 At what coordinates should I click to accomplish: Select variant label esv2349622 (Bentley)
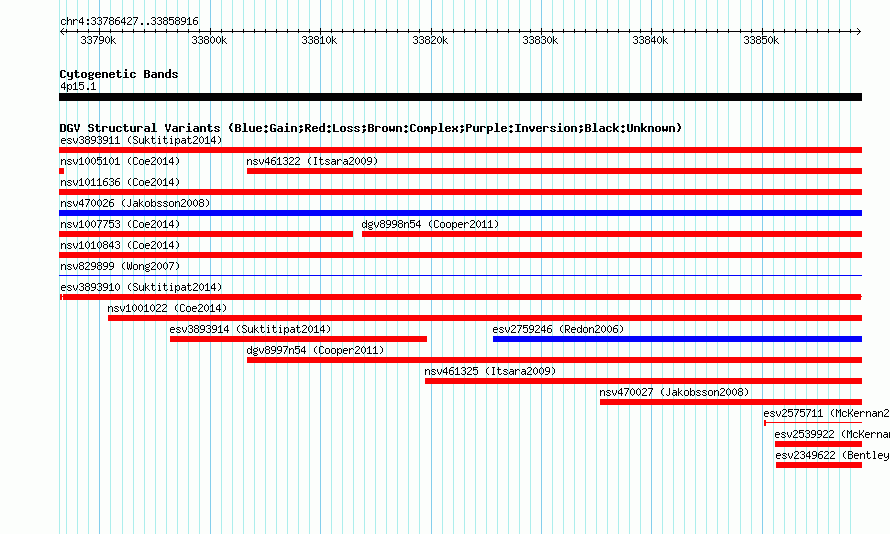click(833, 455)
